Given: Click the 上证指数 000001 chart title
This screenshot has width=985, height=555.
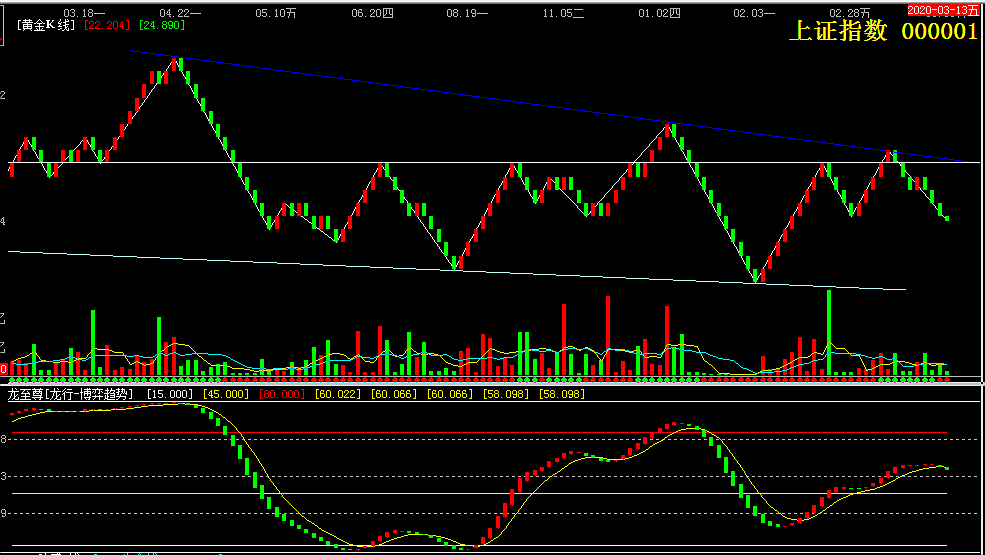Looking at the screenshot, I should point(883,31).
